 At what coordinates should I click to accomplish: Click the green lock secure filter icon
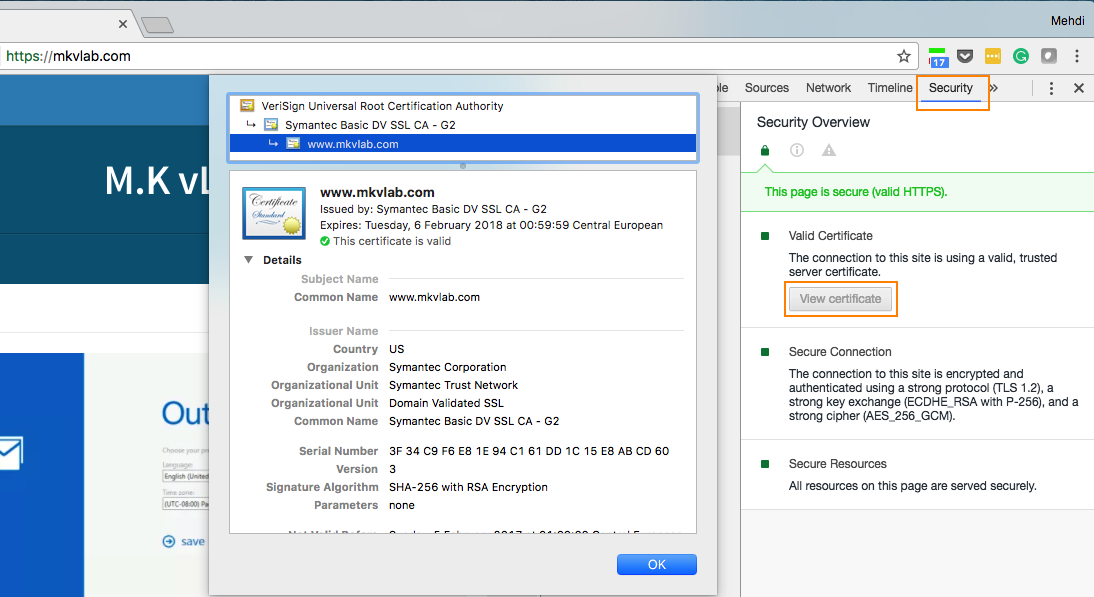coord(765,151)
